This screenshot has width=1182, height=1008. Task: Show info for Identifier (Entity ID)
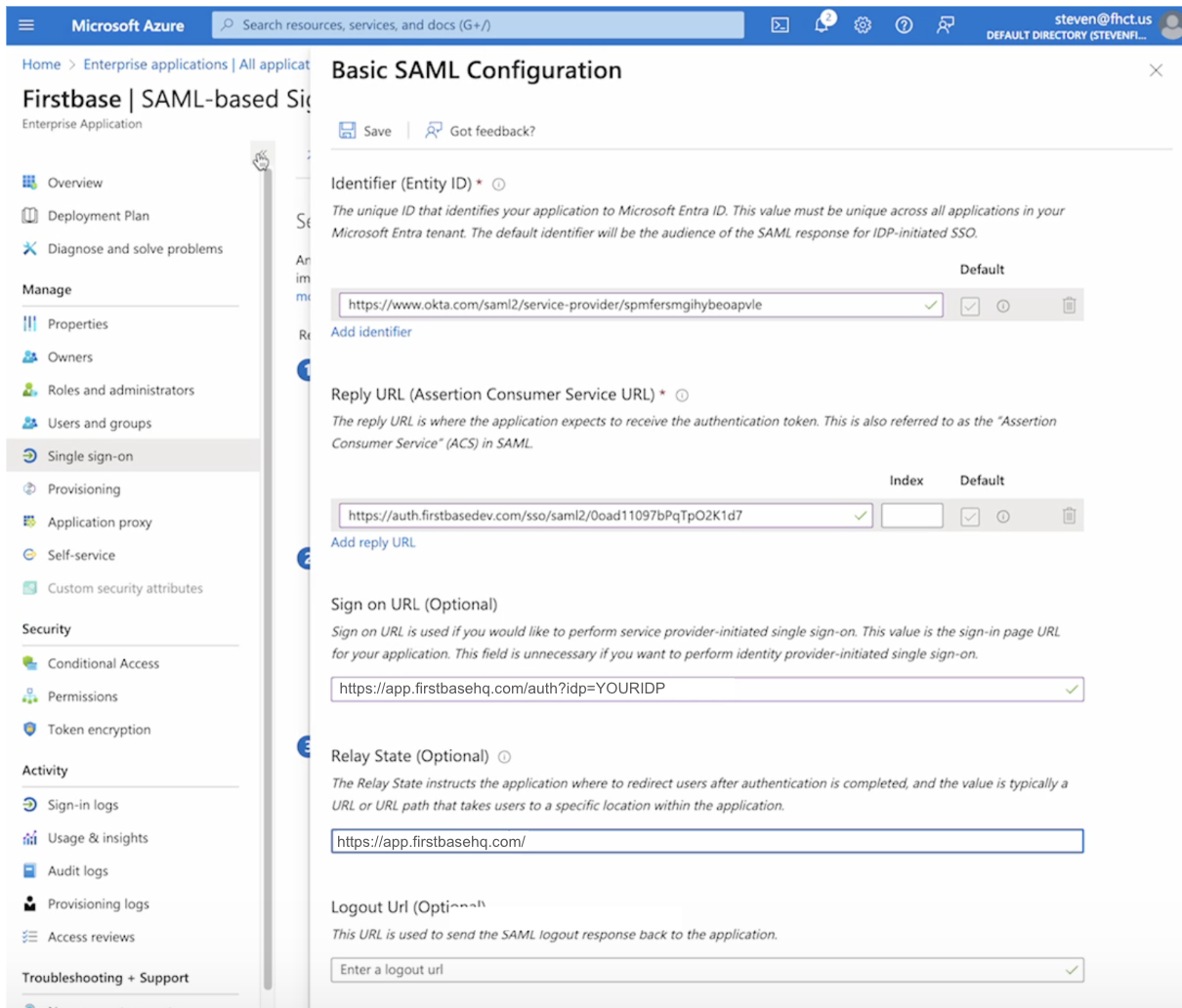[499, 185]
